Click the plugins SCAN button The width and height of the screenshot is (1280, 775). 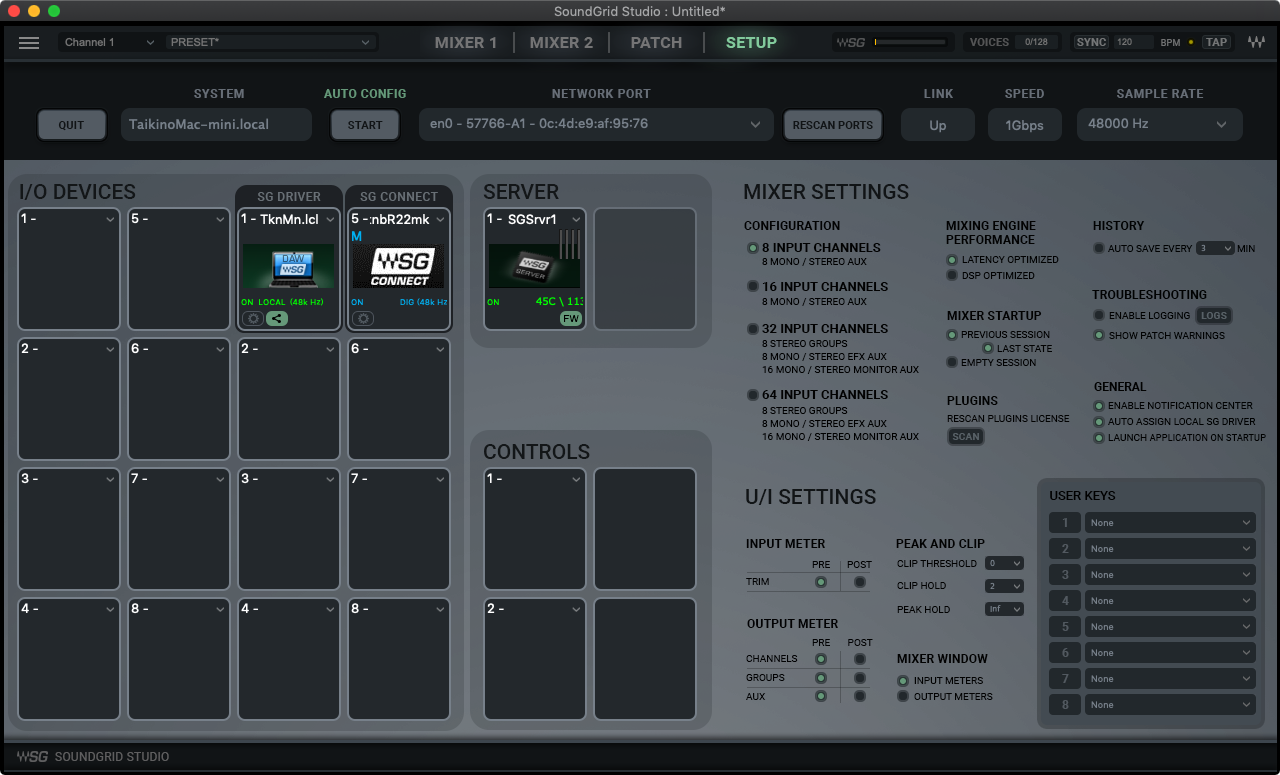coord(966,437)
